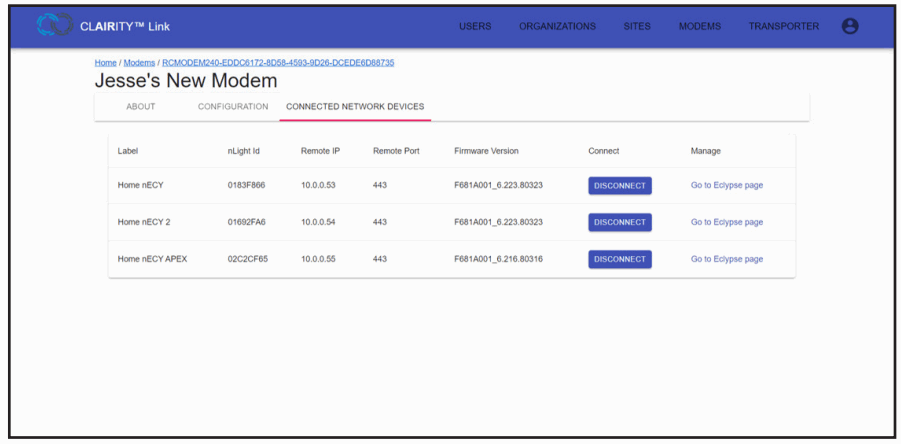This screenshot has height=444, width=901.
Task: Click the Connect column header
Action: coord(603,151)
